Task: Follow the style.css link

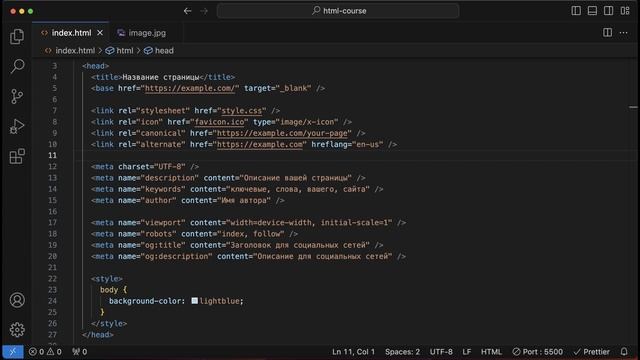Action: [x=242, y=111]
